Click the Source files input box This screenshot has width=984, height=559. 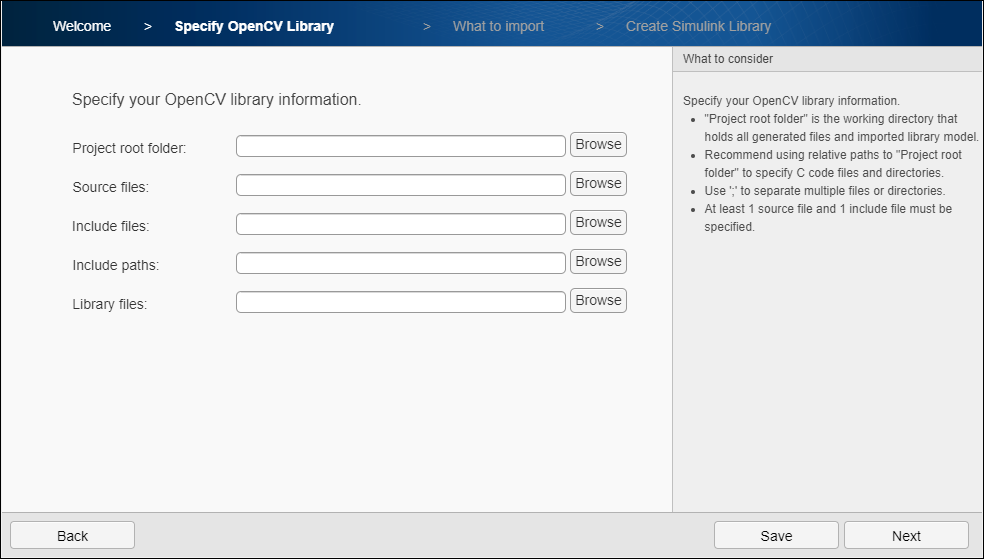[x=400, y=186]
